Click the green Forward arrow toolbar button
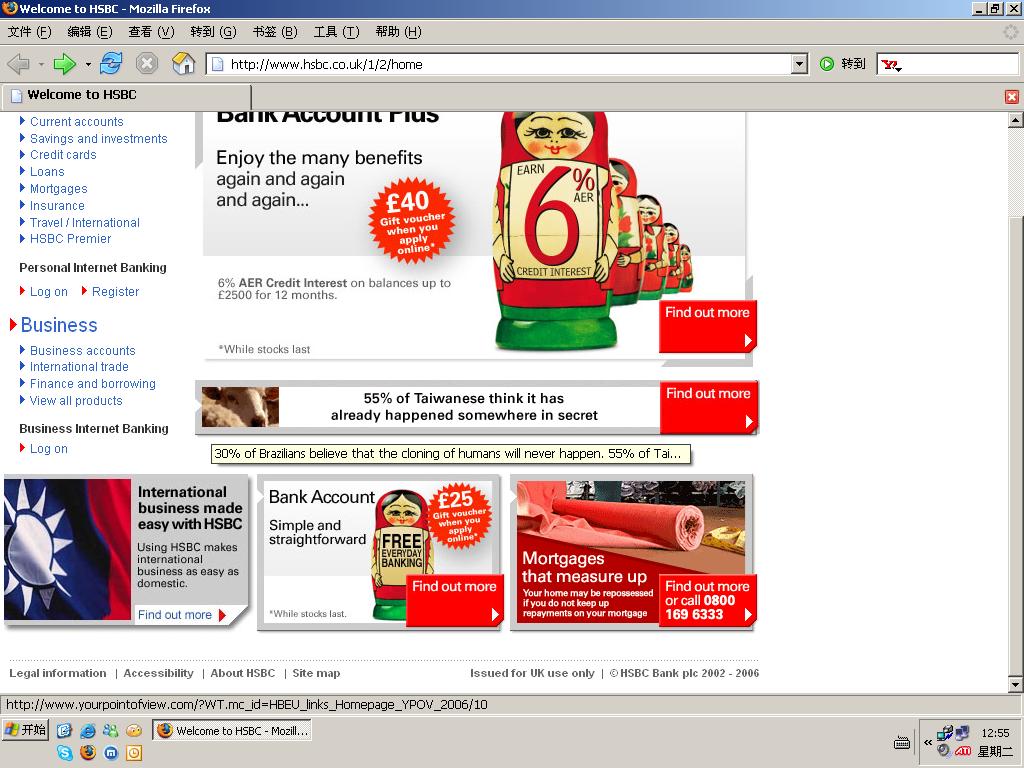1024x768 pixels. tap(64, 64)
